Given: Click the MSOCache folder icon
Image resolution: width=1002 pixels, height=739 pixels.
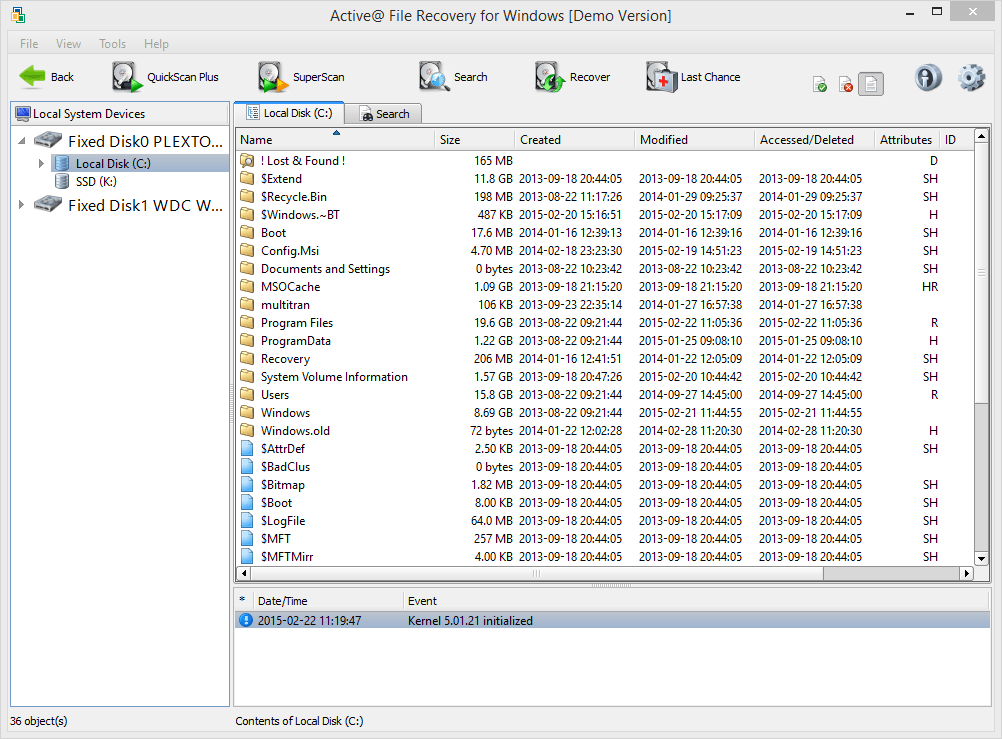Looking at the screenshot, I should pos(247,286).
